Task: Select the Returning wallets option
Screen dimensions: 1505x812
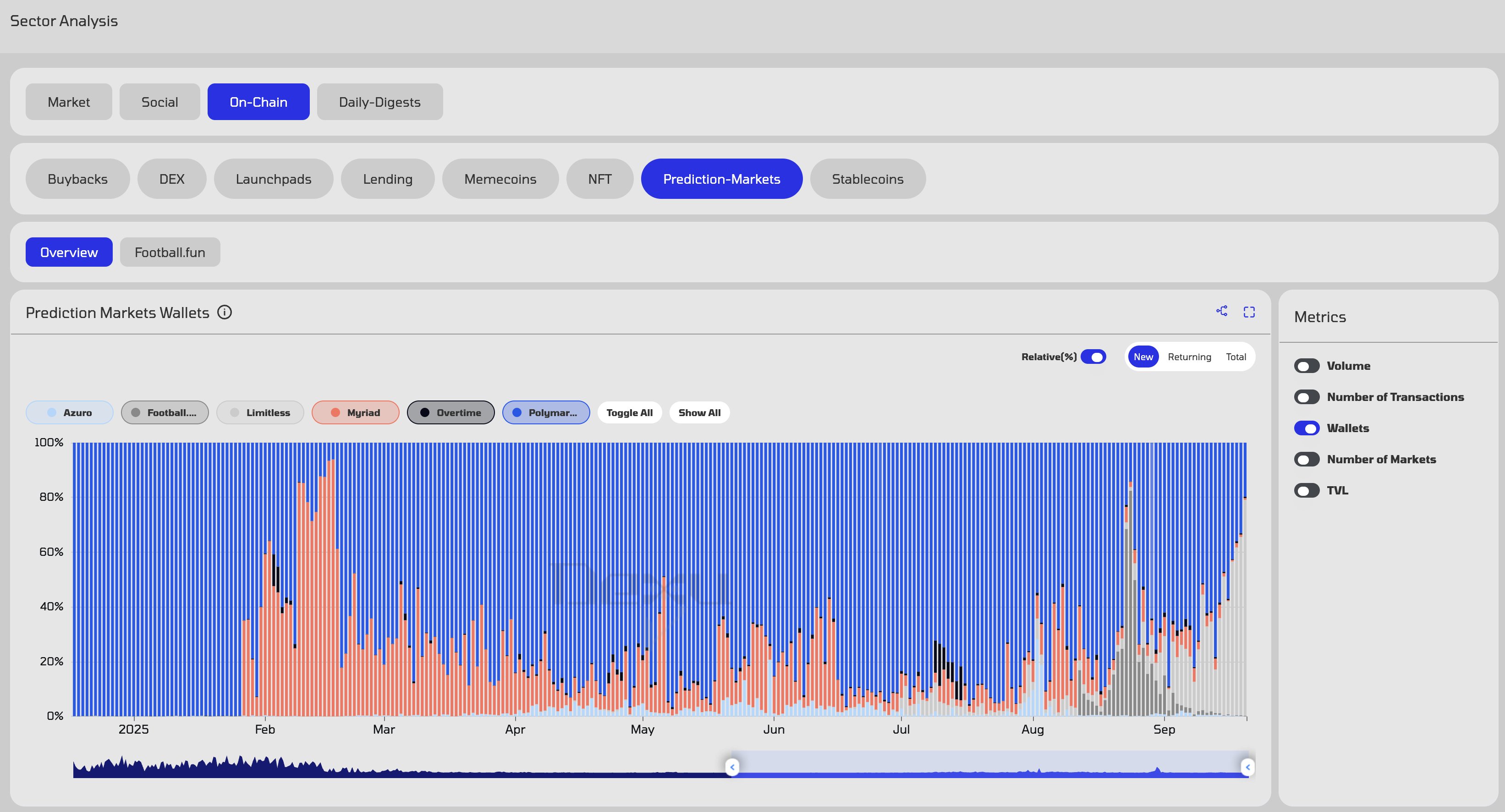Action: click(1189, 357)
